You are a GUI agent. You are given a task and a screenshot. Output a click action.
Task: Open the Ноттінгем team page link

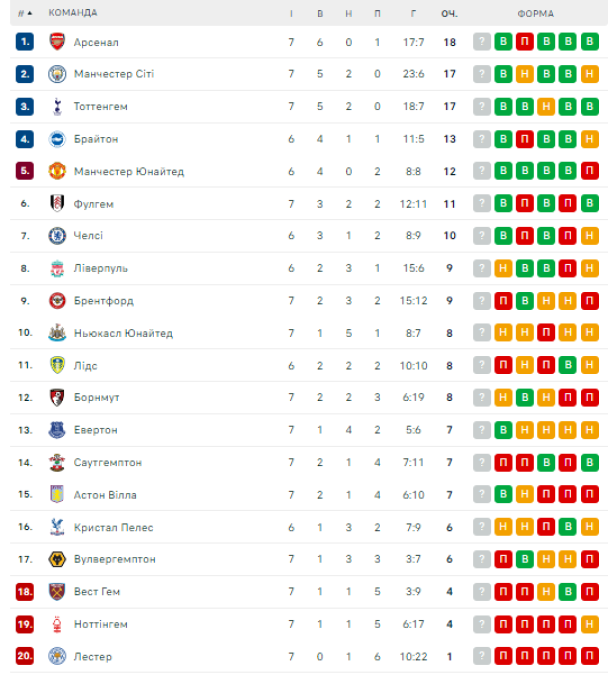point(100,624)
